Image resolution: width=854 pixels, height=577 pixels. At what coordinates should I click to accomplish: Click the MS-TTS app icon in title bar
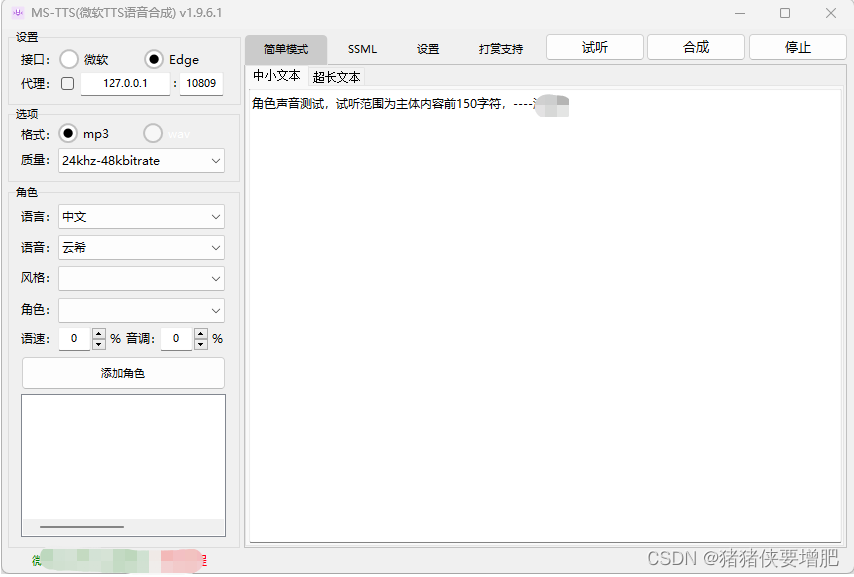click(17, 13)
